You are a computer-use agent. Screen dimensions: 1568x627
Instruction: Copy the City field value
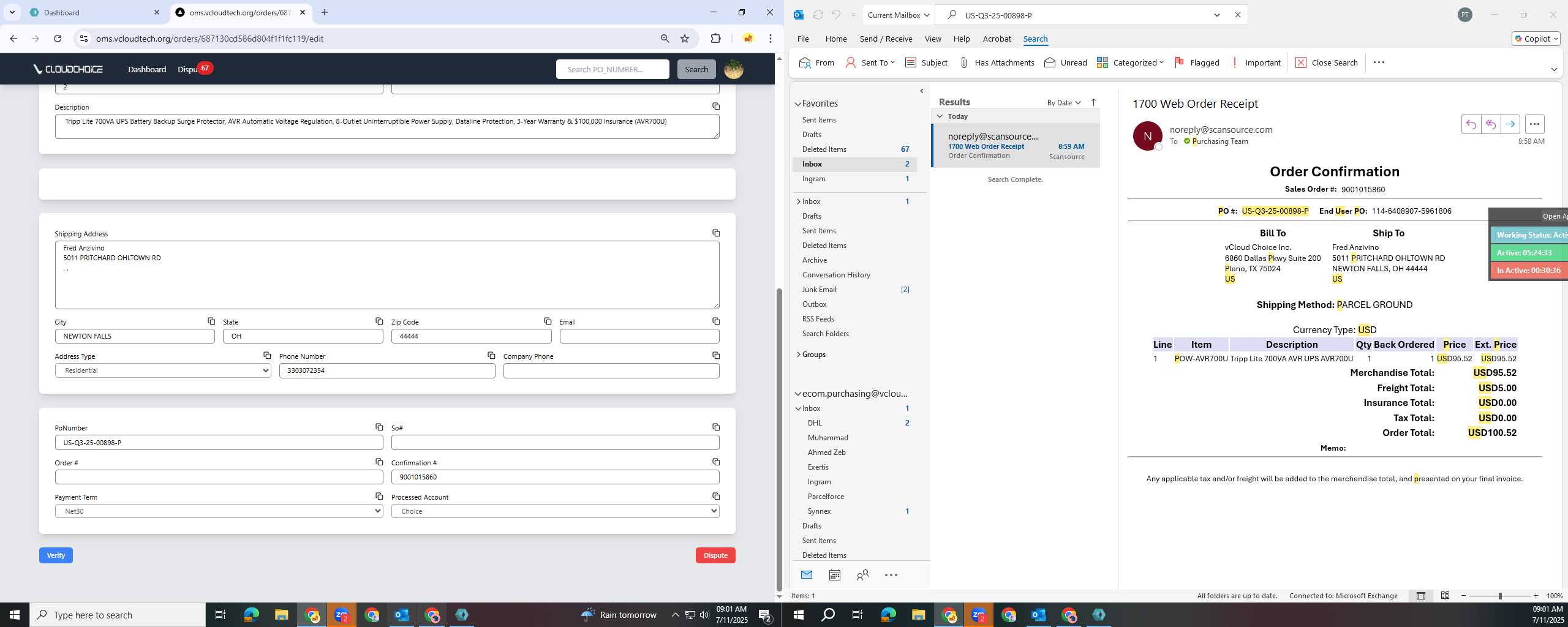[211, 321]
